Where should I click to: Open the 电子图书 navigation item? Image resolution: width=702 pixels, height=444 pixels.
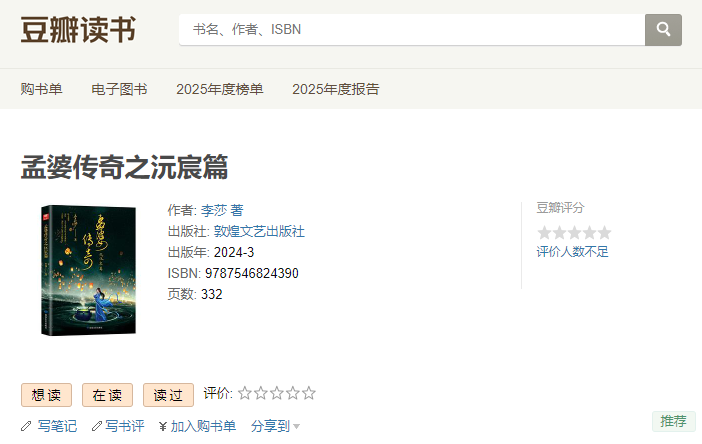[x=119, y=89]
